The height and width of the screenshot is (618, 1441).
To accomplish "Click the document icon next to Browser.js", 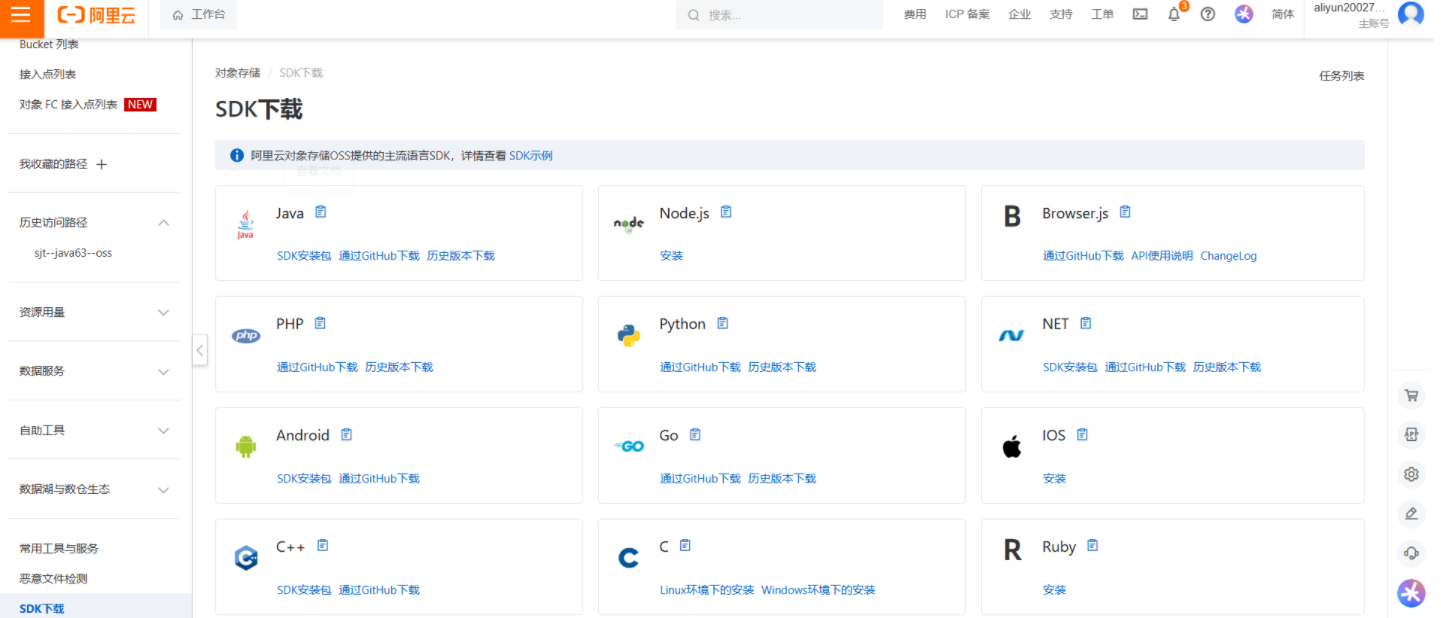I will point(1125,212).
